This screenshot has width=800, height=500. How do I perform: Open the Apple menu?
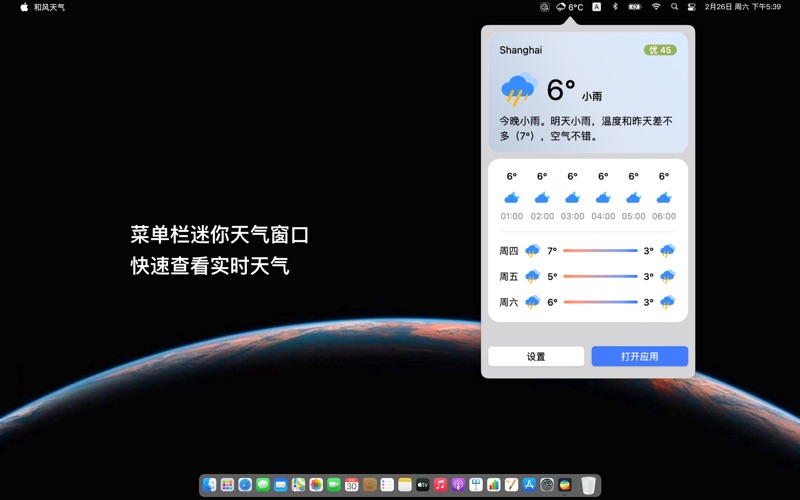pyautogui.click(x=24, y=7)
